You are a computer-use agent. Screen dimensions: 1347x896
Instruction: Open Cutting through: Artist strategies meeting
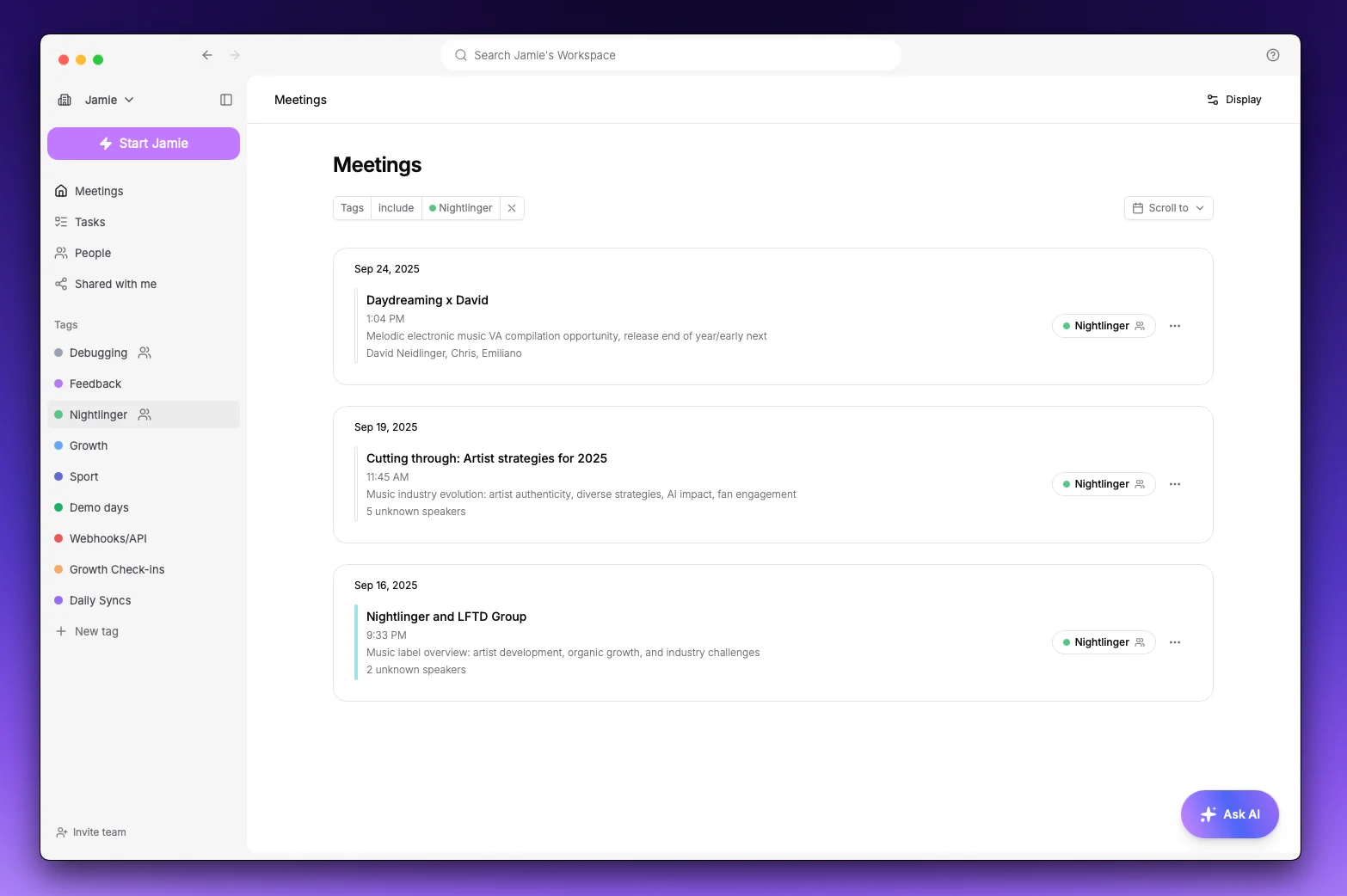click(487, 458)
